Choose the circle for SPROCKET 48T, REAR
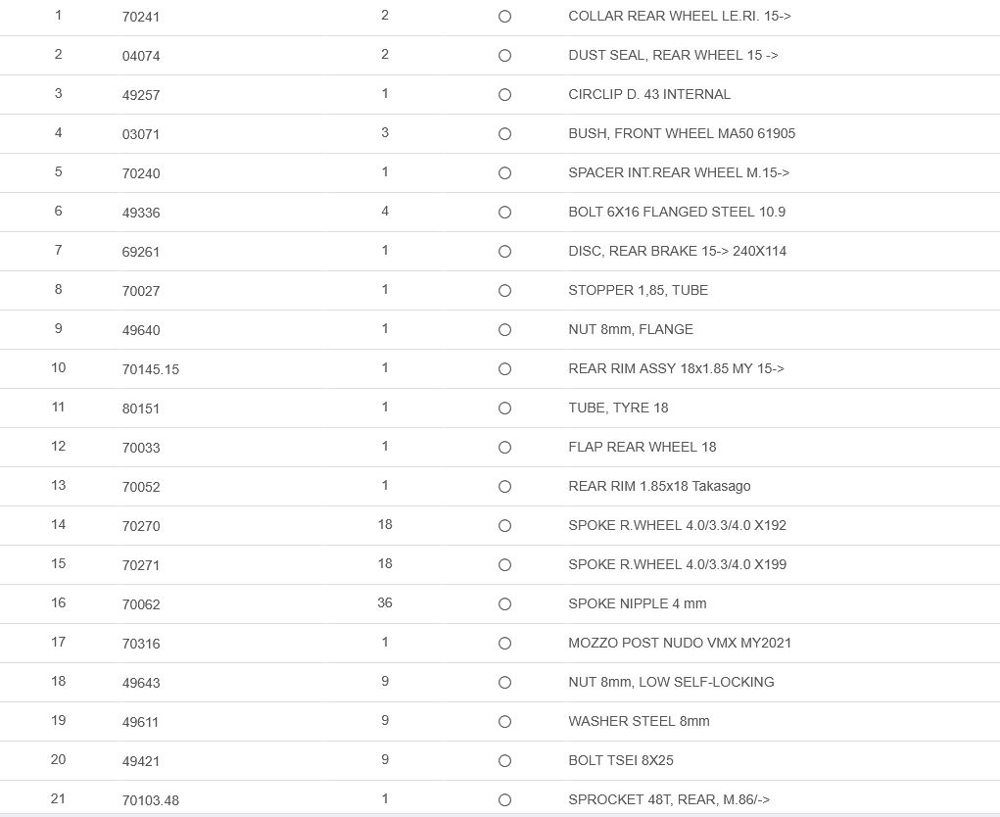1000x817 pixels. [x=504, y=800]
